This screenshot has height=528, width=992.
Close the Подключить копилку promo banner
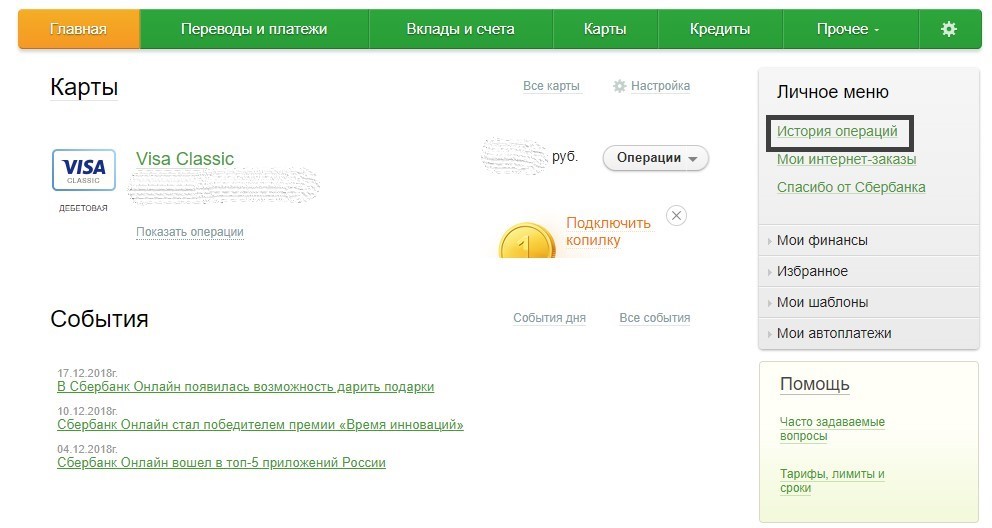(676, 216)
